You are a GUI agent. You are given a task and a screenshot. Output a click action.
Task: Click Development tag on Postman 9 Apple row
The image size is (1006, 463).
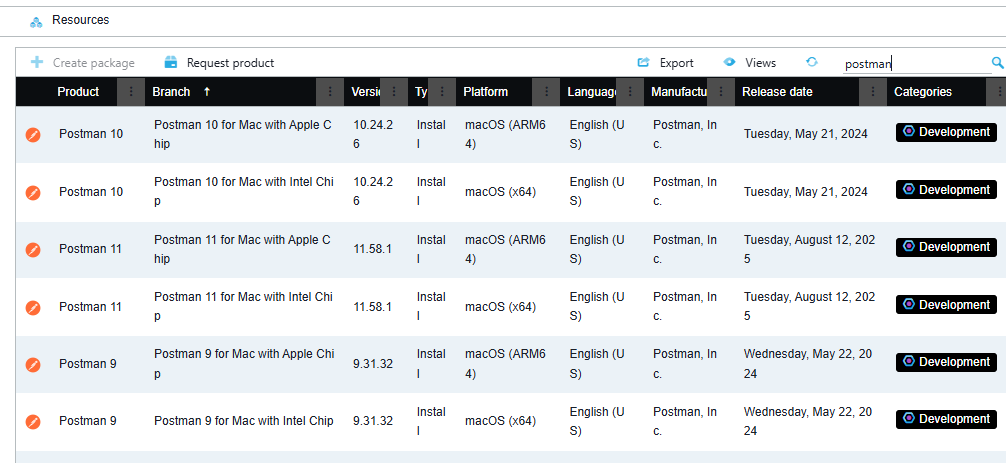(946, 362)
